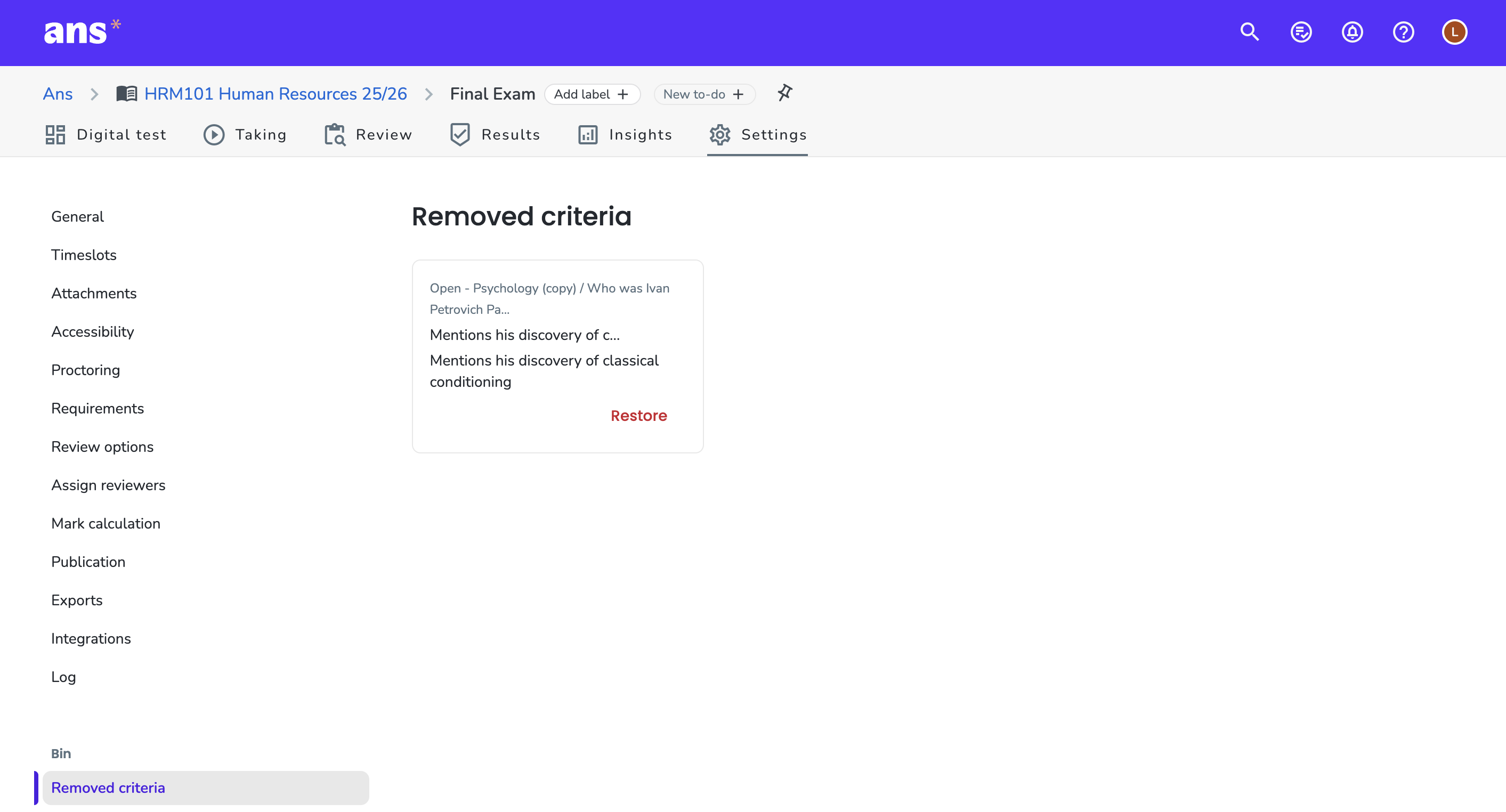The image size is (1506, 812).
Task: Click the pin icon next to New to-do
Action: 784,93
